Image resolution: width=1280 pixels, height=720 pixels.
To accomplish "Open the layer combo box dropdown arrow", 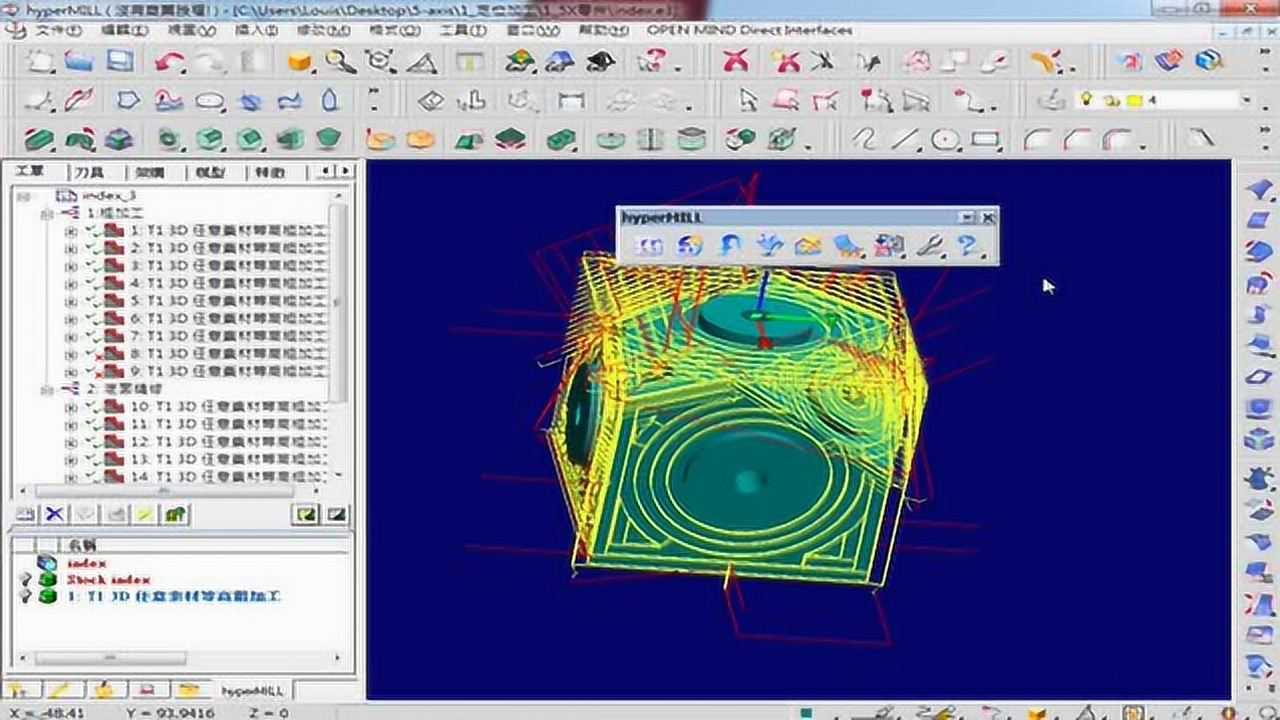I will 1246,100.
